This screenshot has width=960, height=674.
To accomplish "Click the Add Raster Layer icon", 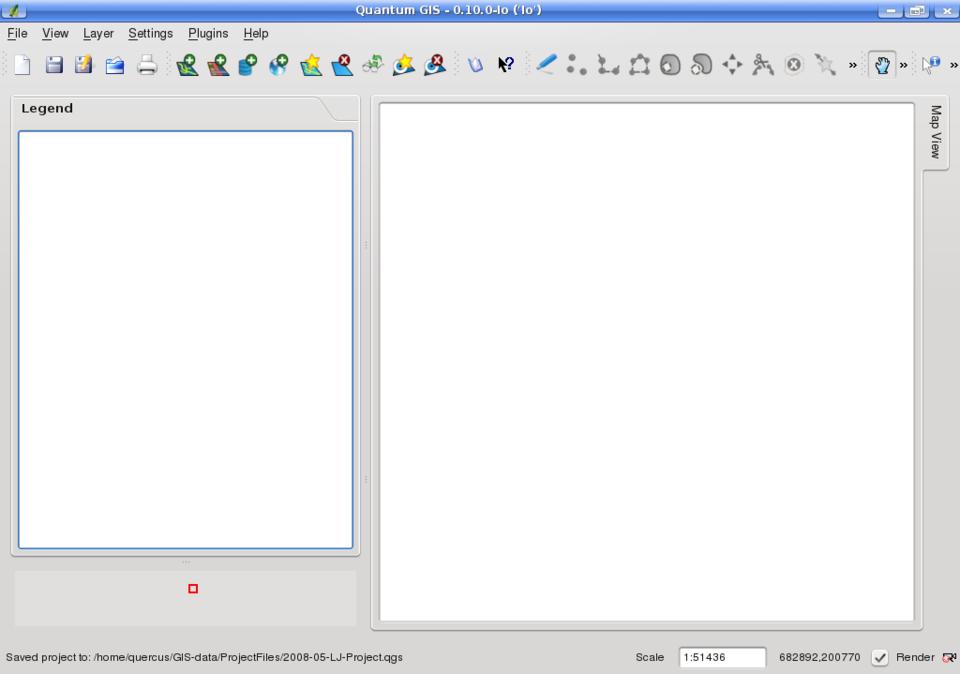I will [218, 65].
